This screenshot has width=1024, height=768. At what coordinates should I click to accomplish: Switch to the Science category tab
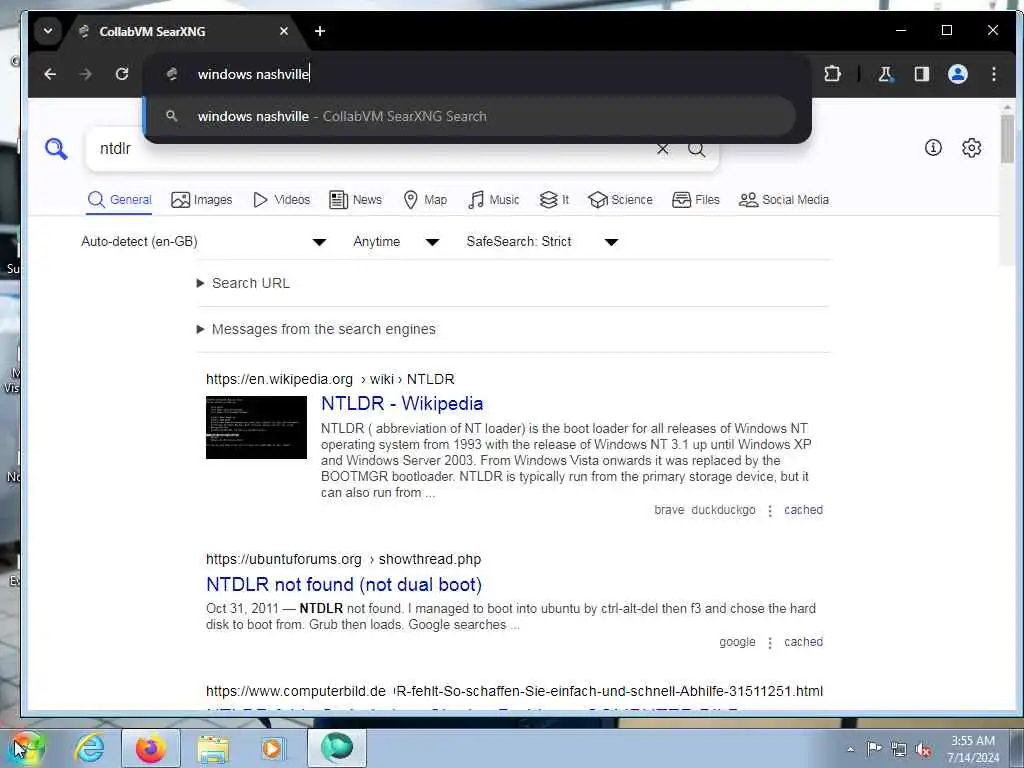click(620, 200)
